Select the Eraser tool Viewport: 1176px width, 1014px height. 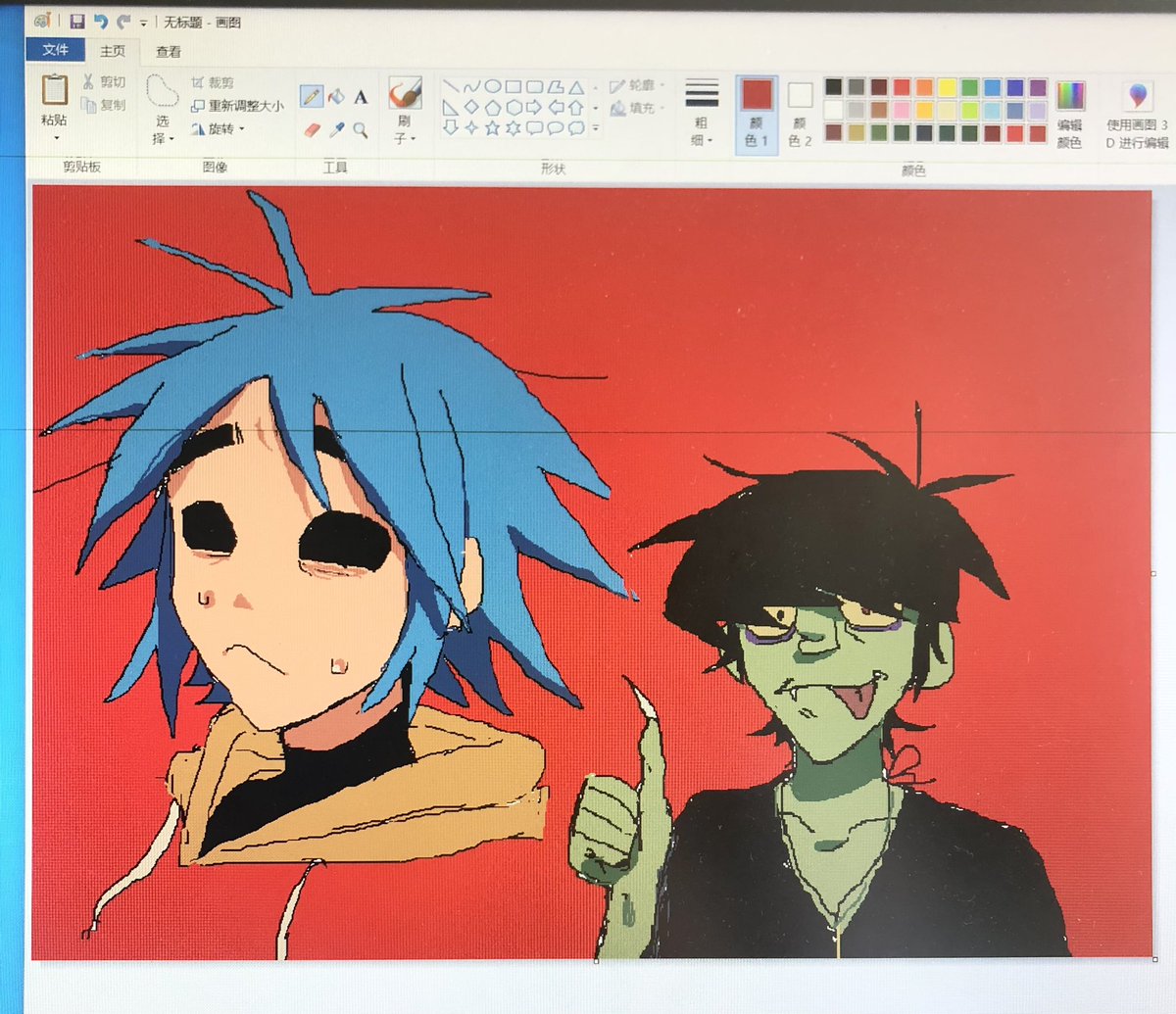tap(312, 129)
